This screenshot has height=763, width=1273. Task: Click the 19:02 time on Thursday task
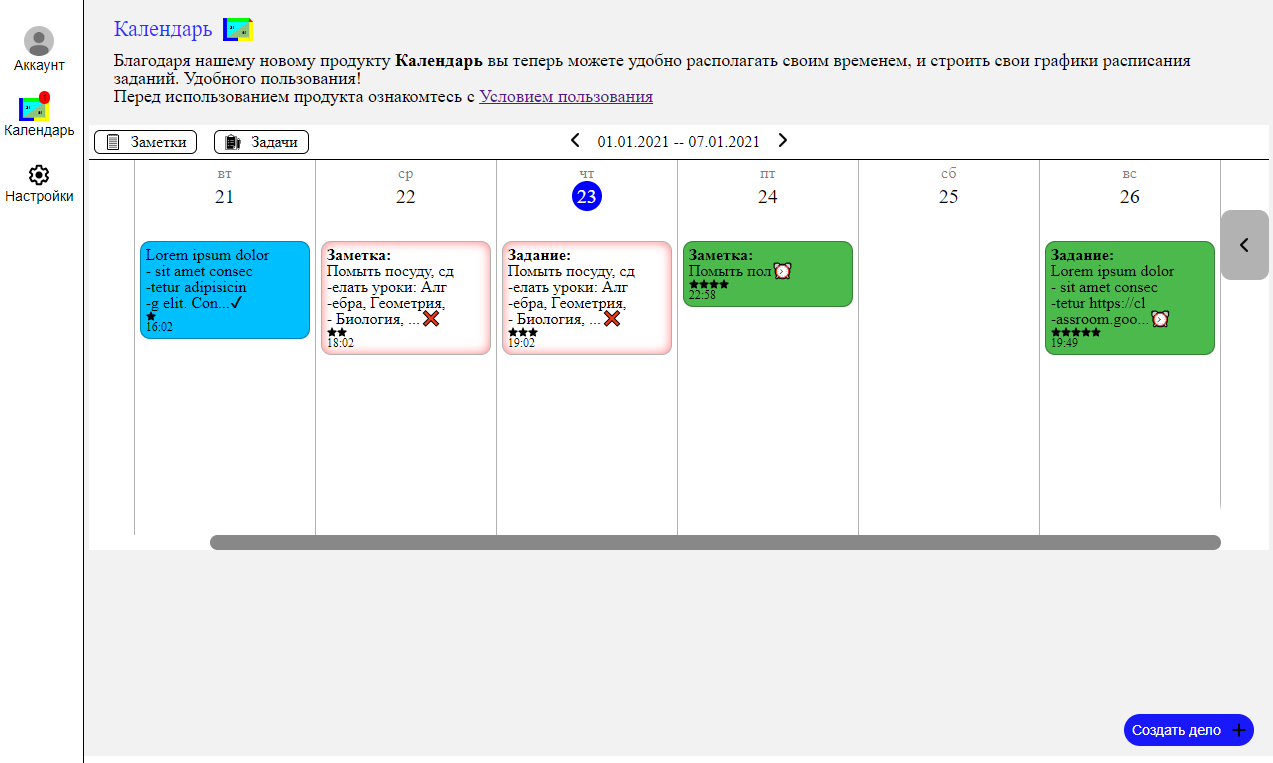521,342
